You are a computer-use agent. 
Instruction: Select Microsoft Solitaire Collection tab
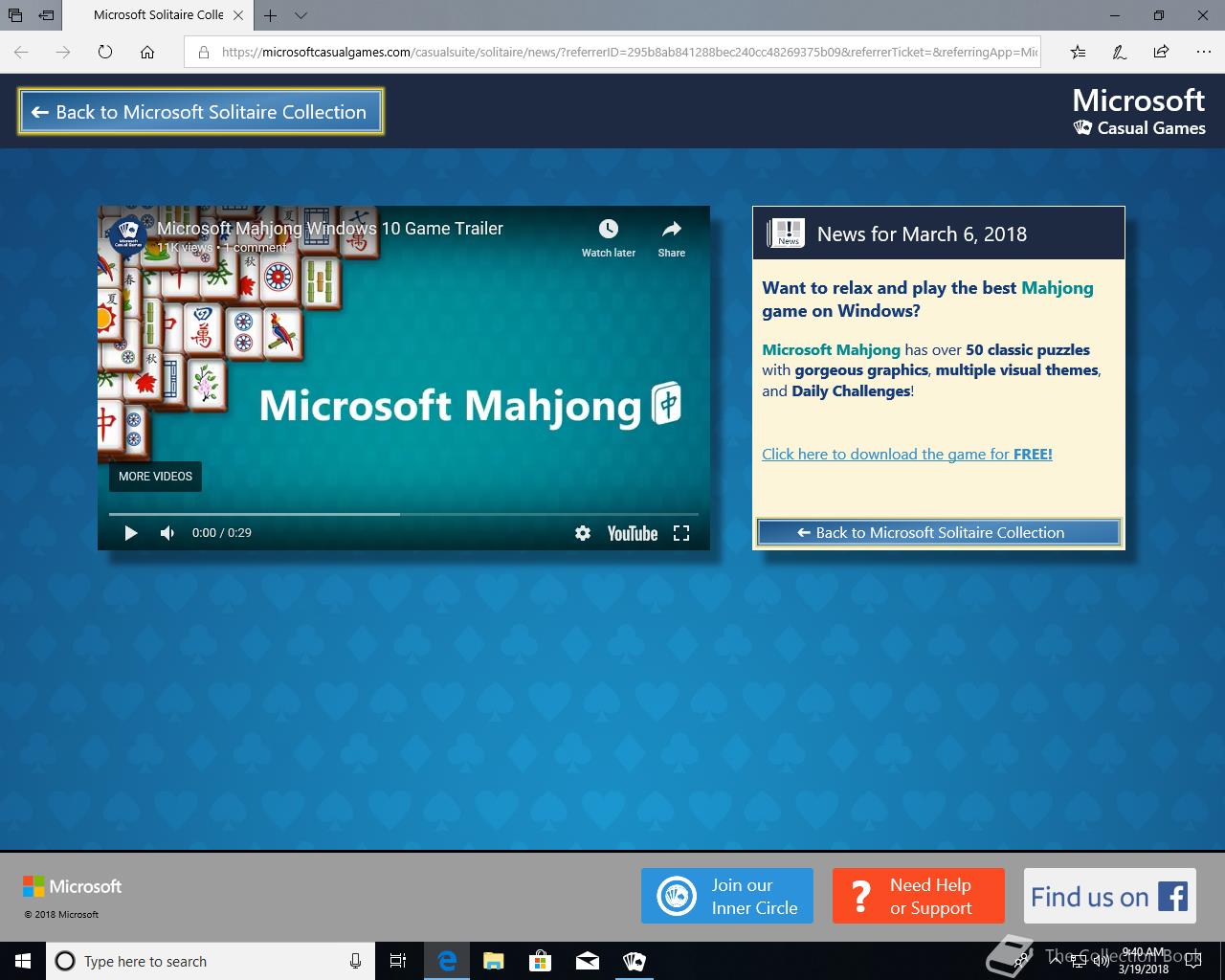click(158, 15)
